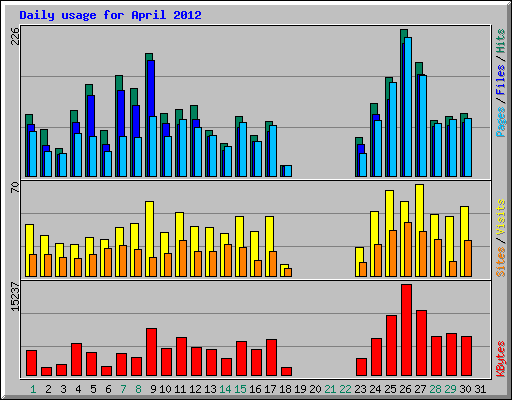Viewport: 512px width, 400px height.
Task: Select green weekend day label 28
Action: pyautogui.click(x=435, y=389)
